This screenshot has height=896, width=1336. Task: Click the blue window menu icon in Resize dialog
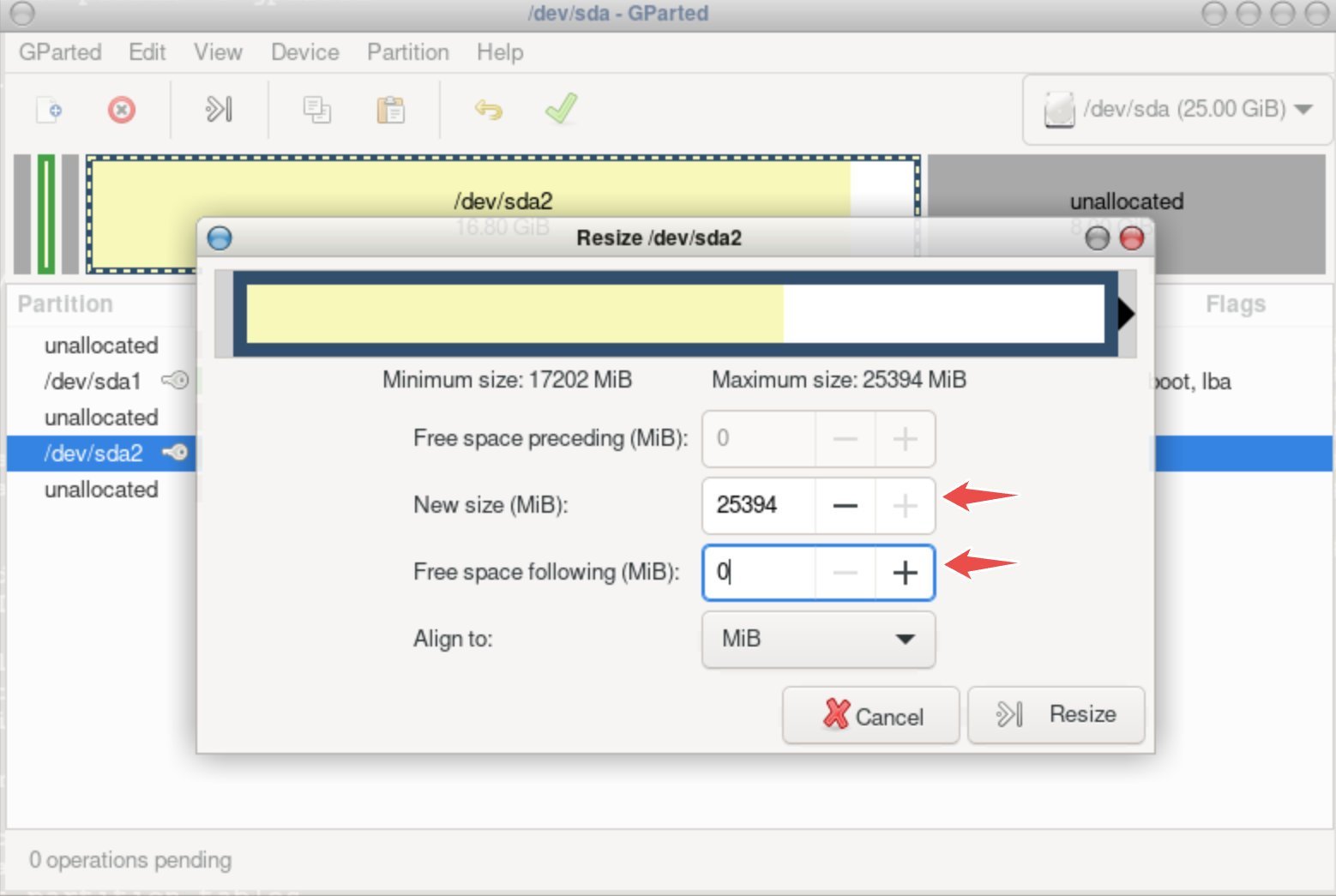220,238
